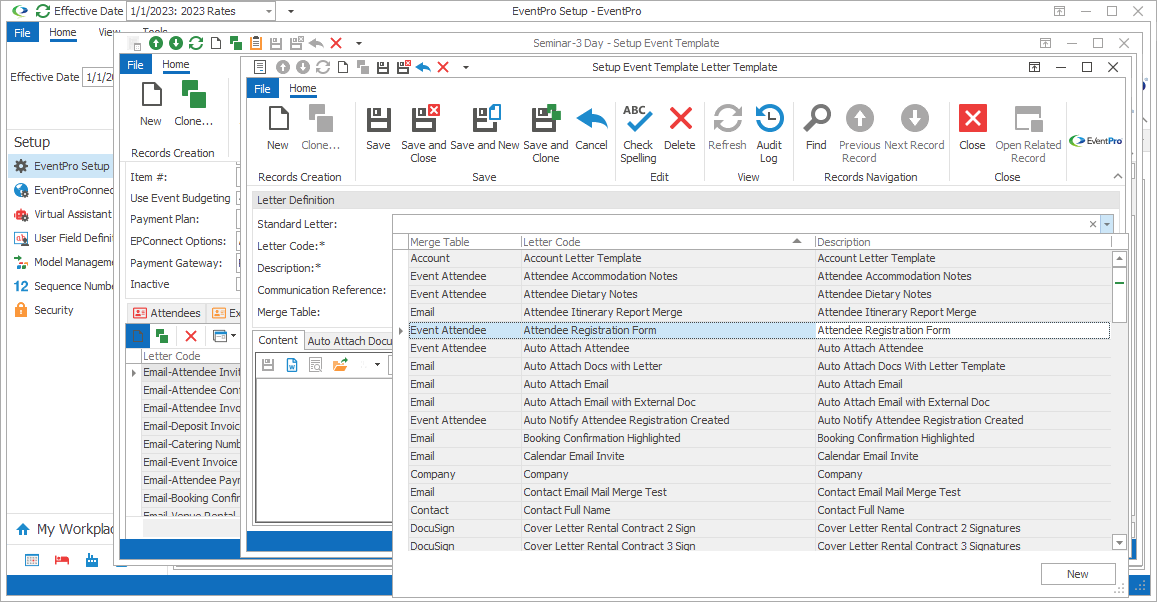
Task: Click Save and New ribbon button
Action: (x=485, y=128)
